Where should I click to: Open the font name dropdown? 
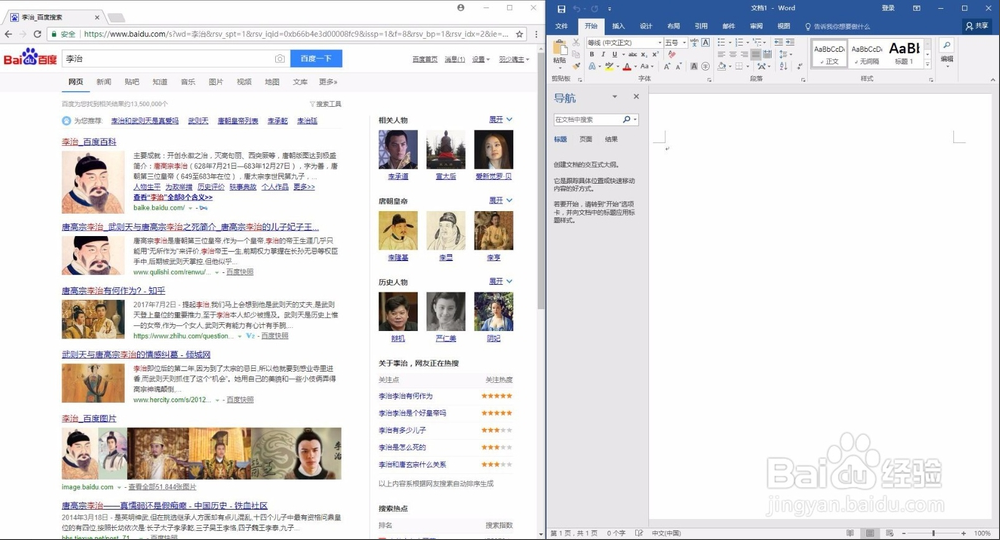(x=660, y=43)
